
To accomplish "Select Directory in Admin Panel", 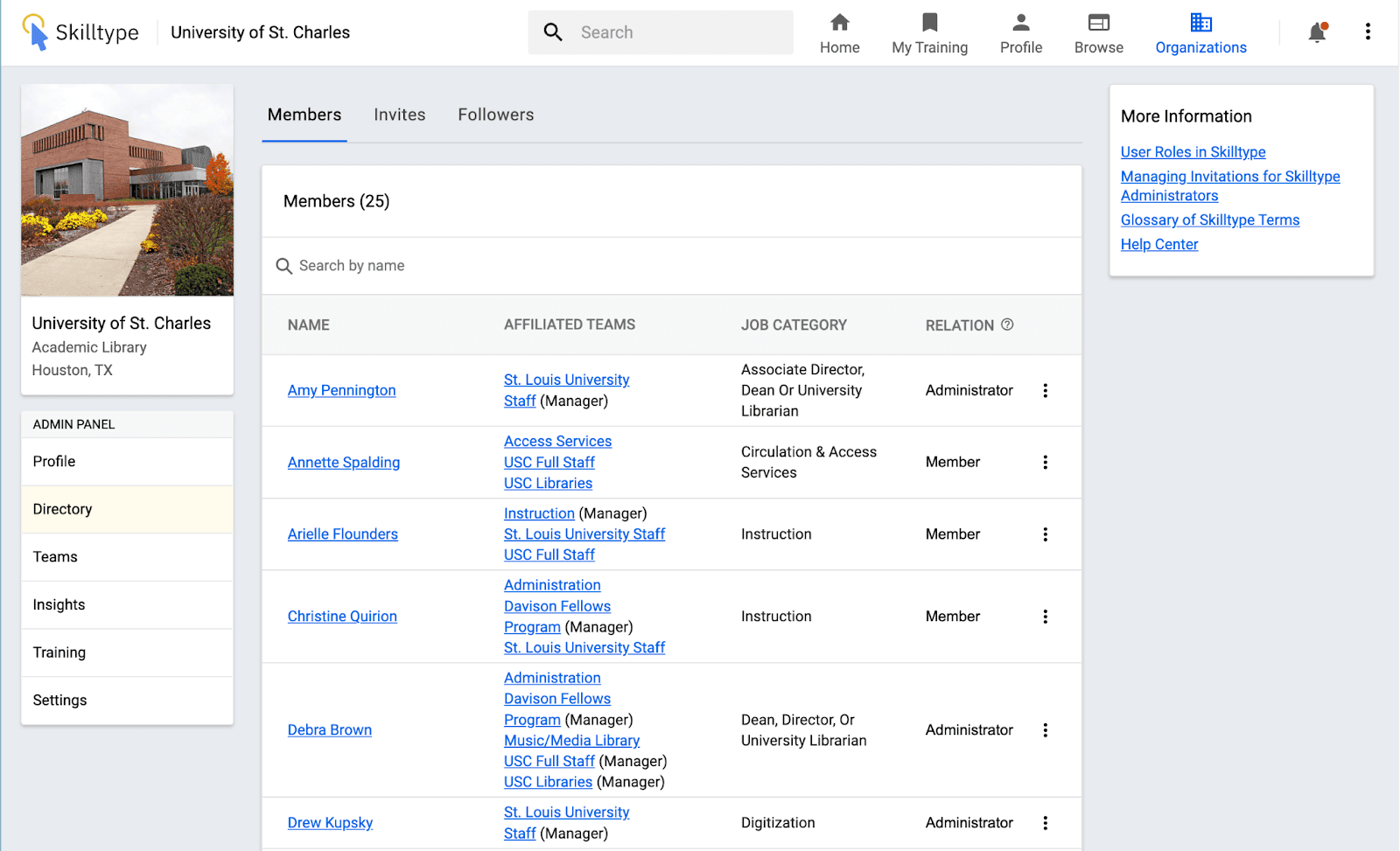I will coord(127,509).
